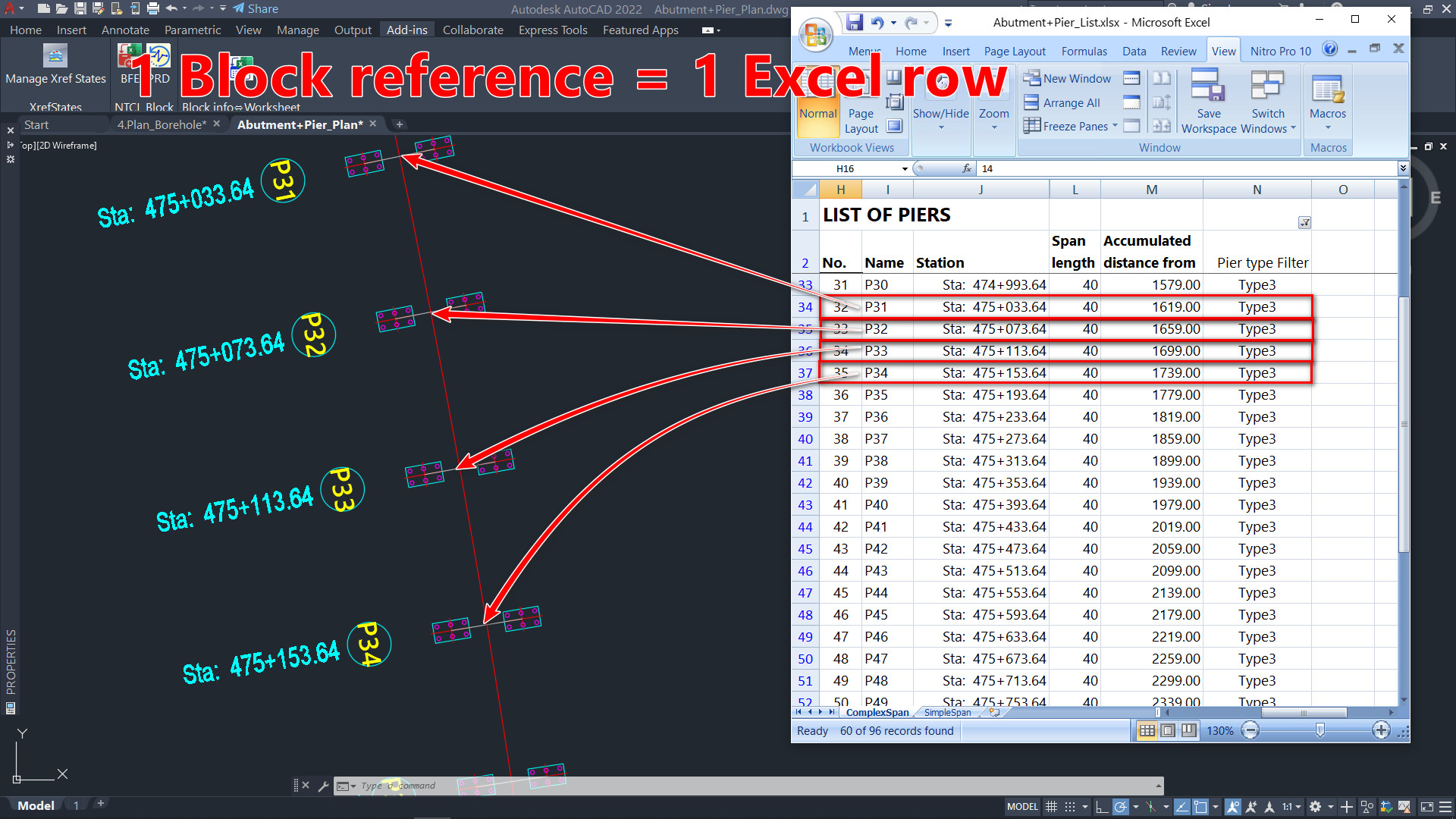Click the MODEL space button in status bar
This screenshot has width=1456, height=819.
(1021, 807)
